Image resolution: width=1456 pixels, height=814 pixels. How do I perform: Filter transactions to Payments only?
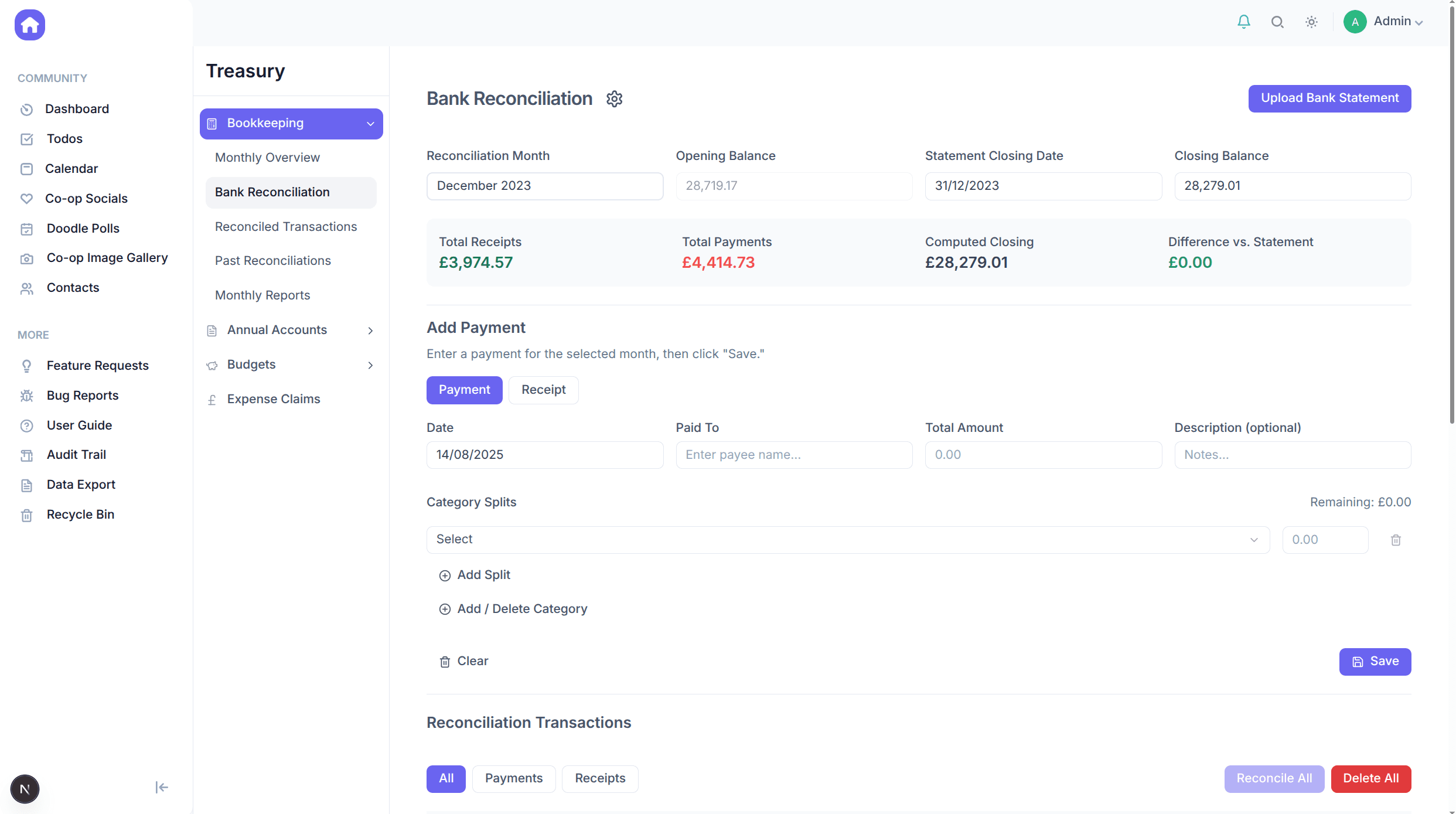513,779
